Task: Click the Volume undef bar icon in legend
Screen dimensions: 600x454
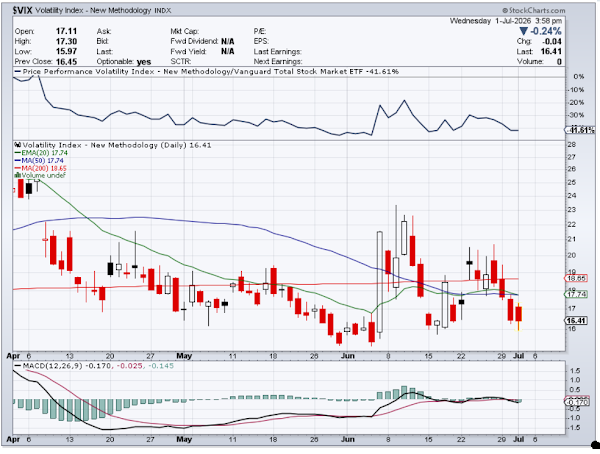Action: (18, 175)
